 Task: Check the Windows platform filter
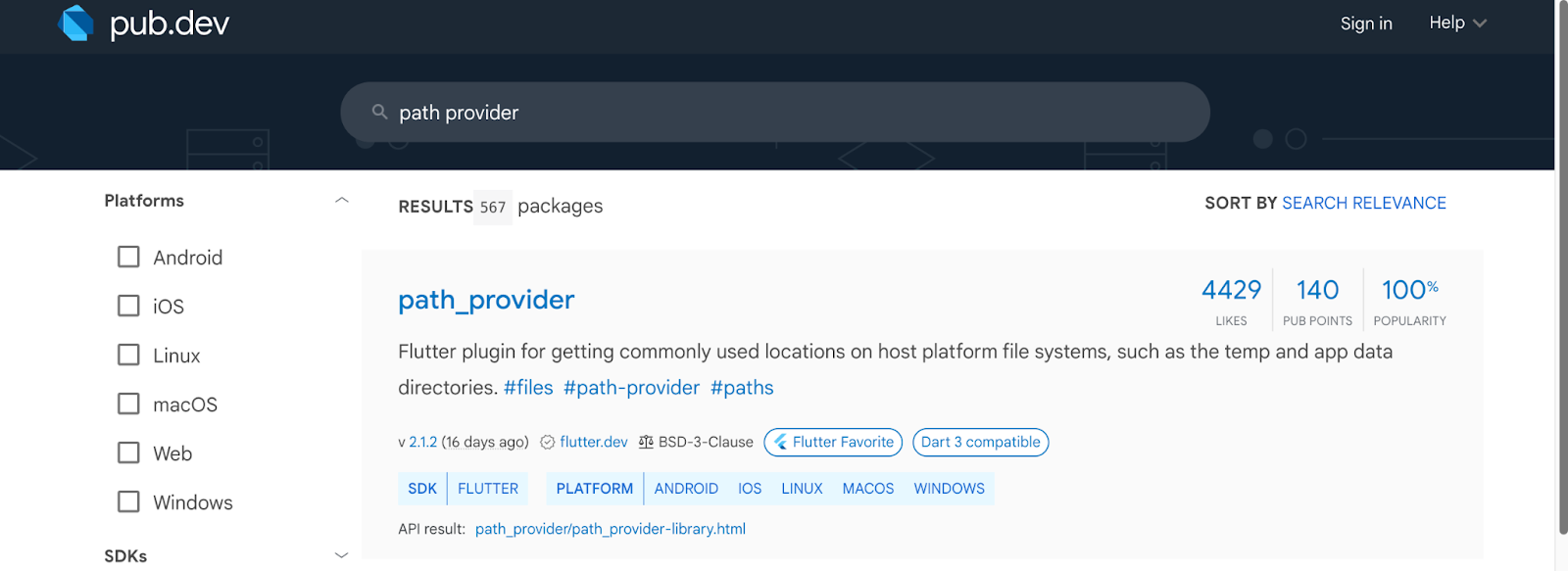128,501
